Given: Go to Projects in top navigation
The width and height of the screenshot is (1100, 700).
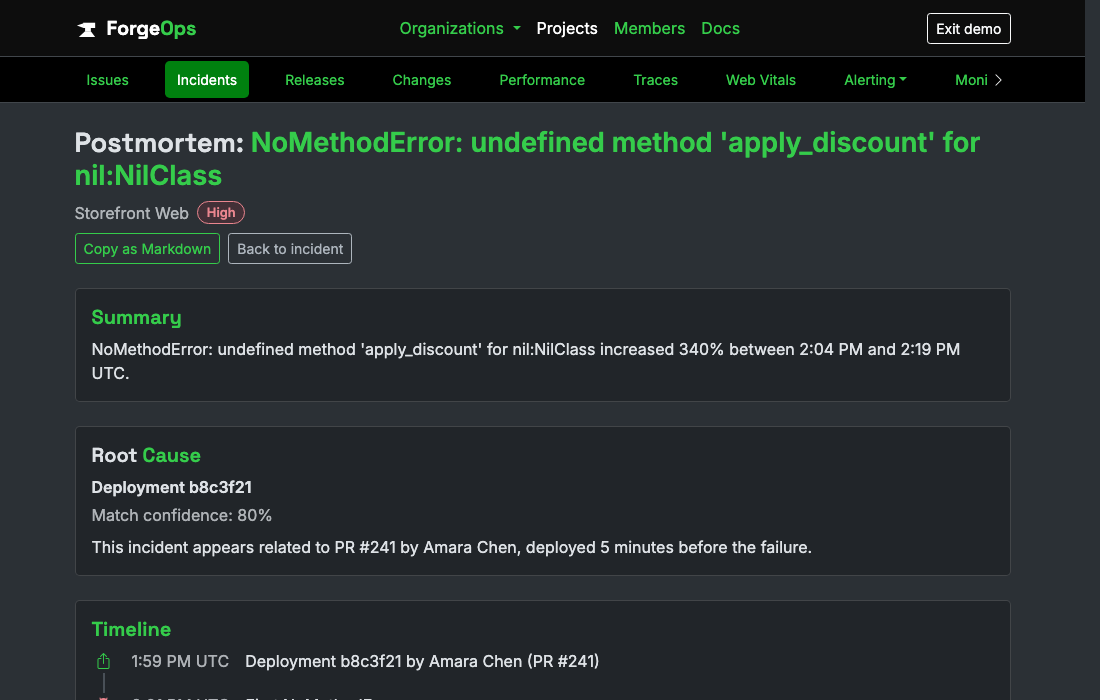Looking at the screenshot, I should tap(567, 29).
